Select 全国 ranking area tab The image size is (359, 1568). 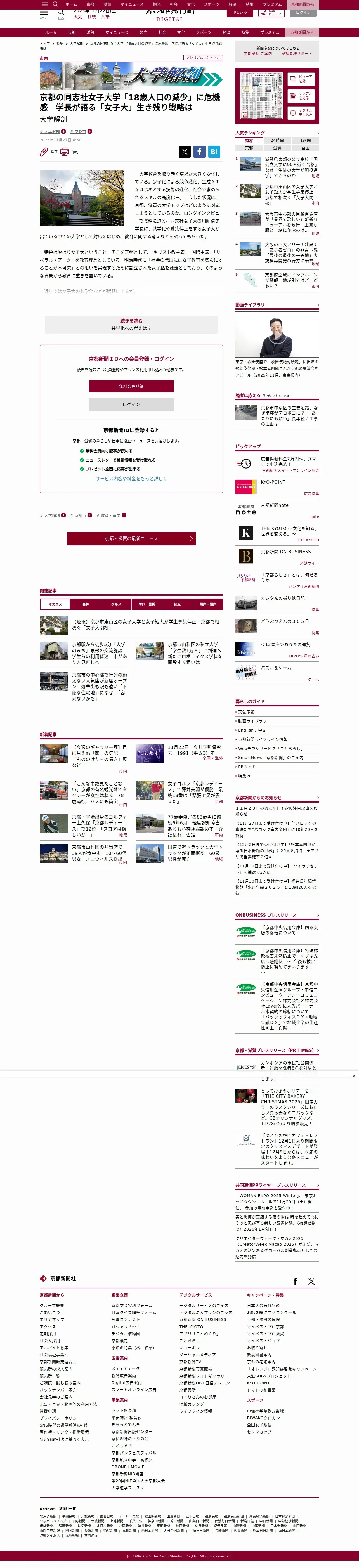point(305,147)
